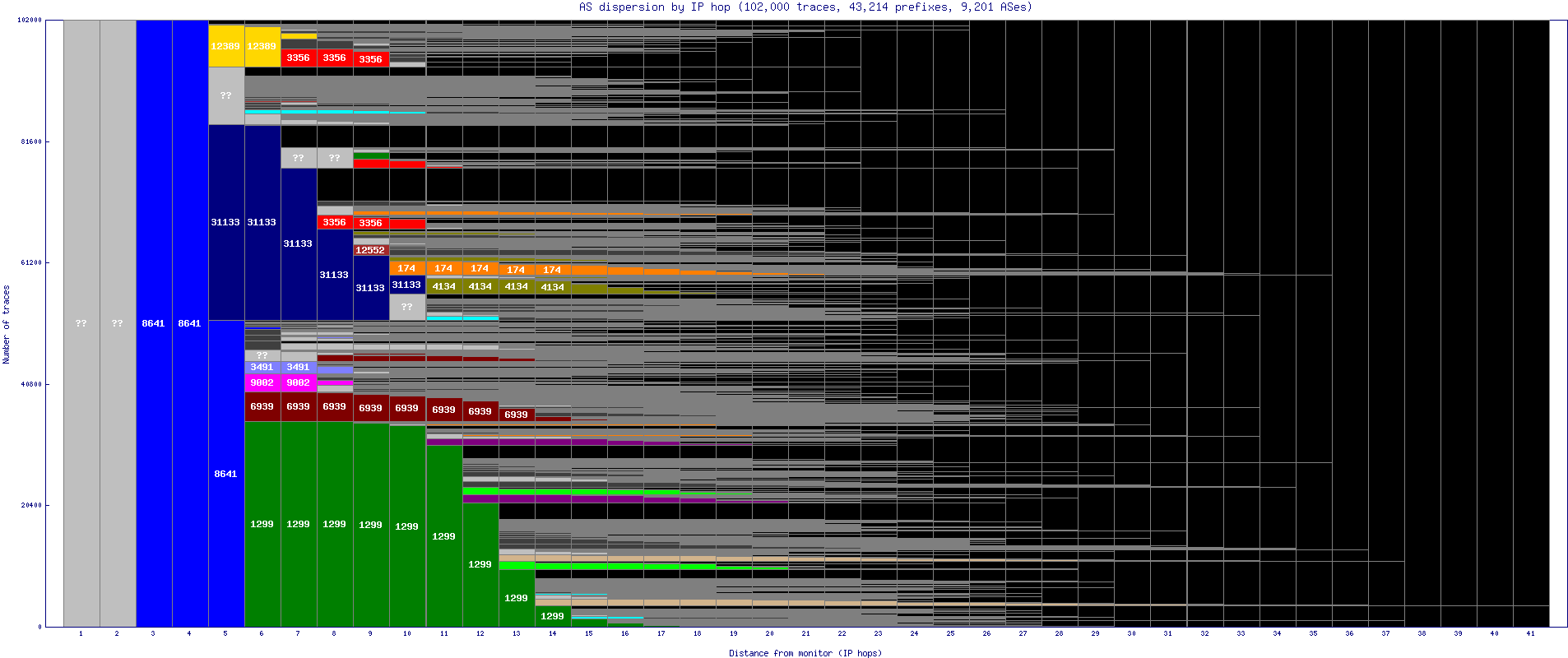Screen dimensions: 1568x658
Task: Click the 40800 y-axis tick value
Action: coord(31,384)
